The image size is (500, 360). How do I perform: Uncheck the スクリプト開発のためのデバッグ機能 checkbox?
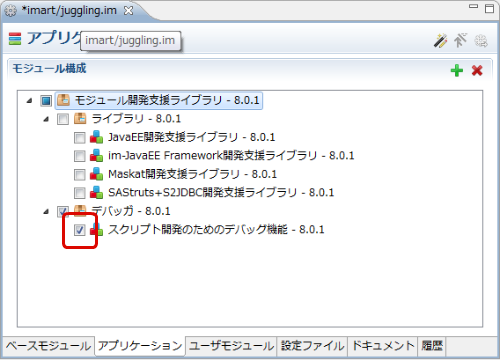click(80, 230)
